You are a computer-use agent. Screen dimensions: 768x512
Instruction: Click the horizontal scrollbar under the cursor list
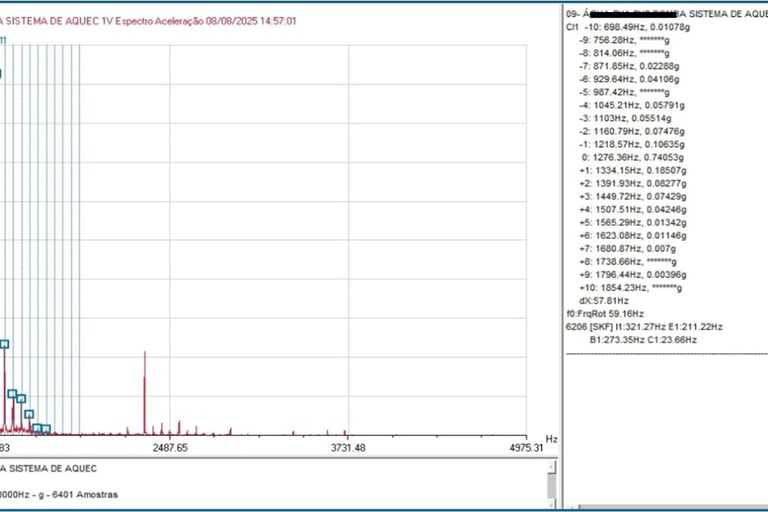(x=671, y=508)
